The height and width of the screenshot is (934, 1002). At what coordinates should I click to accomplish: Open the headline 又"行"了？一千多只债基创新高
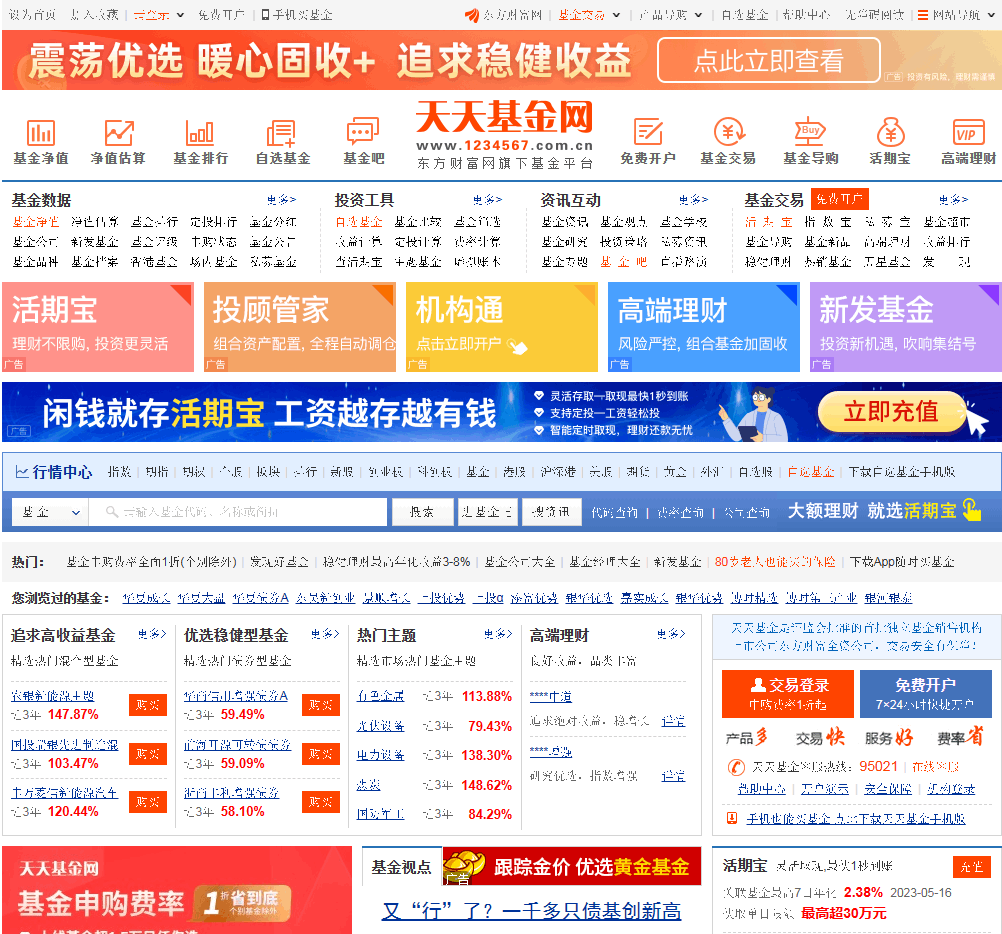tap(532, 911)
